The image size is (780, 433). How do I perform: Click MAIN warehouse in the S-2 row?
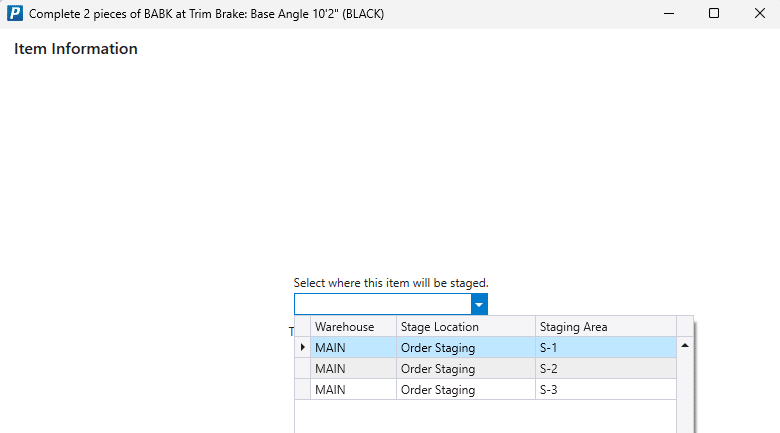coord(352,369)
